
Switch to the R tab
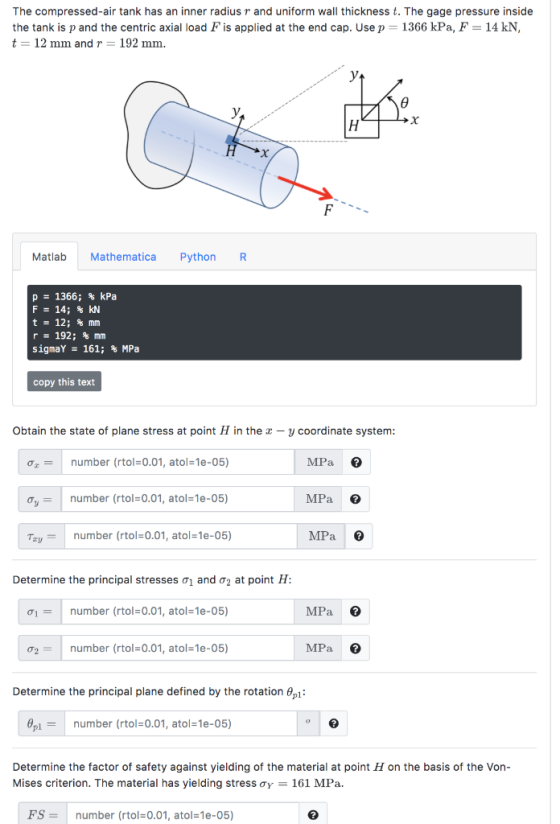[243, 257]
